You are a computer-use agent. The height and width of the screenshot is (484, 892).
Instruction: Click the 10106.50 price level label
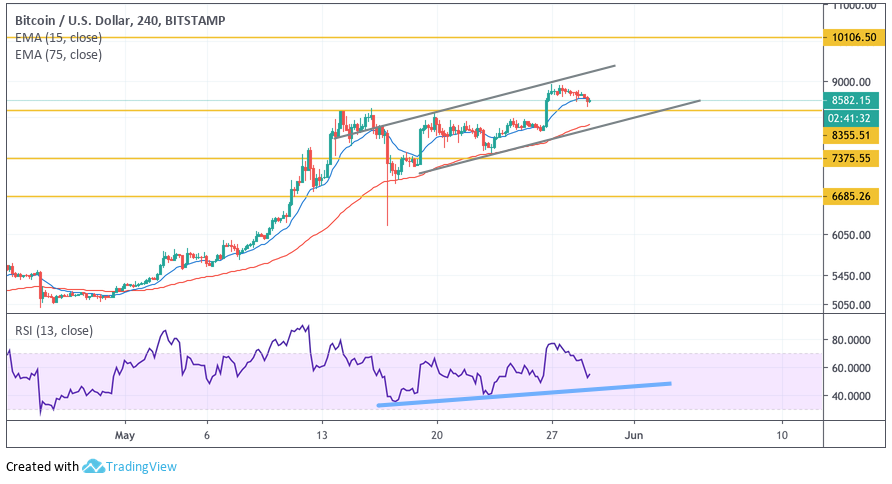tap(853, 38)
